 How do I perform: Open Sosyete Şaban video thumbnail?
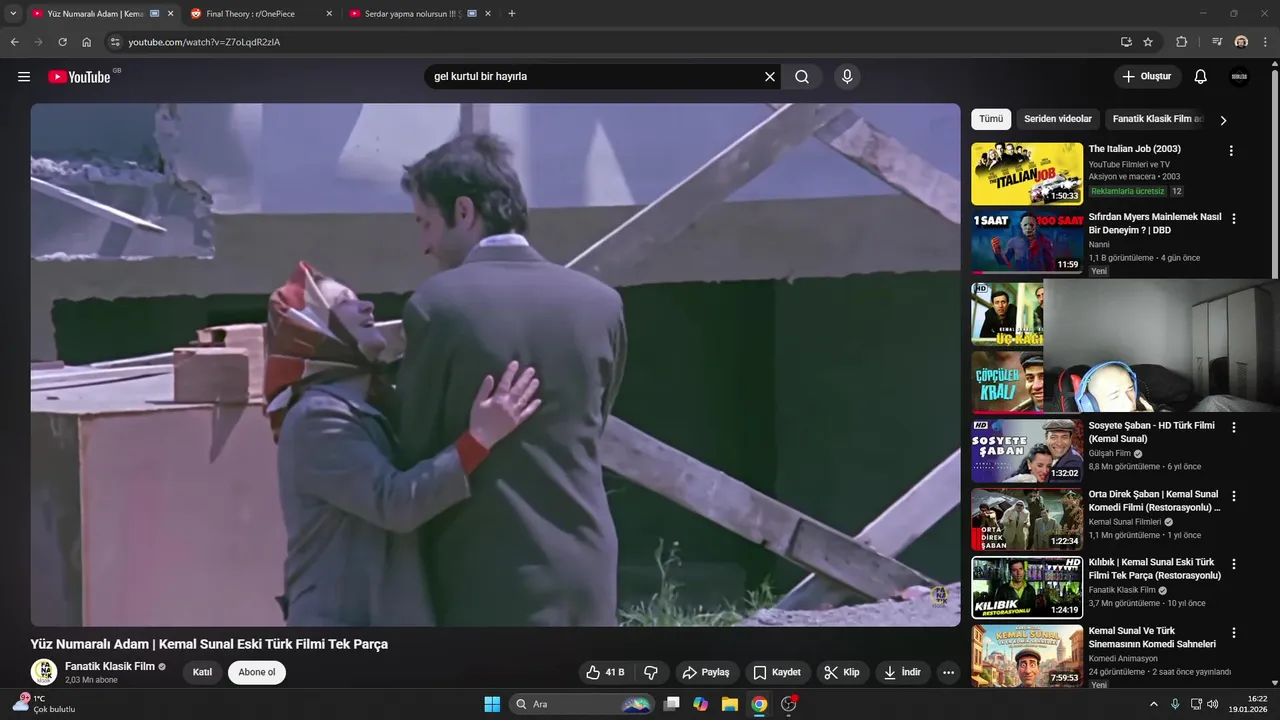tap(1027, 451)
